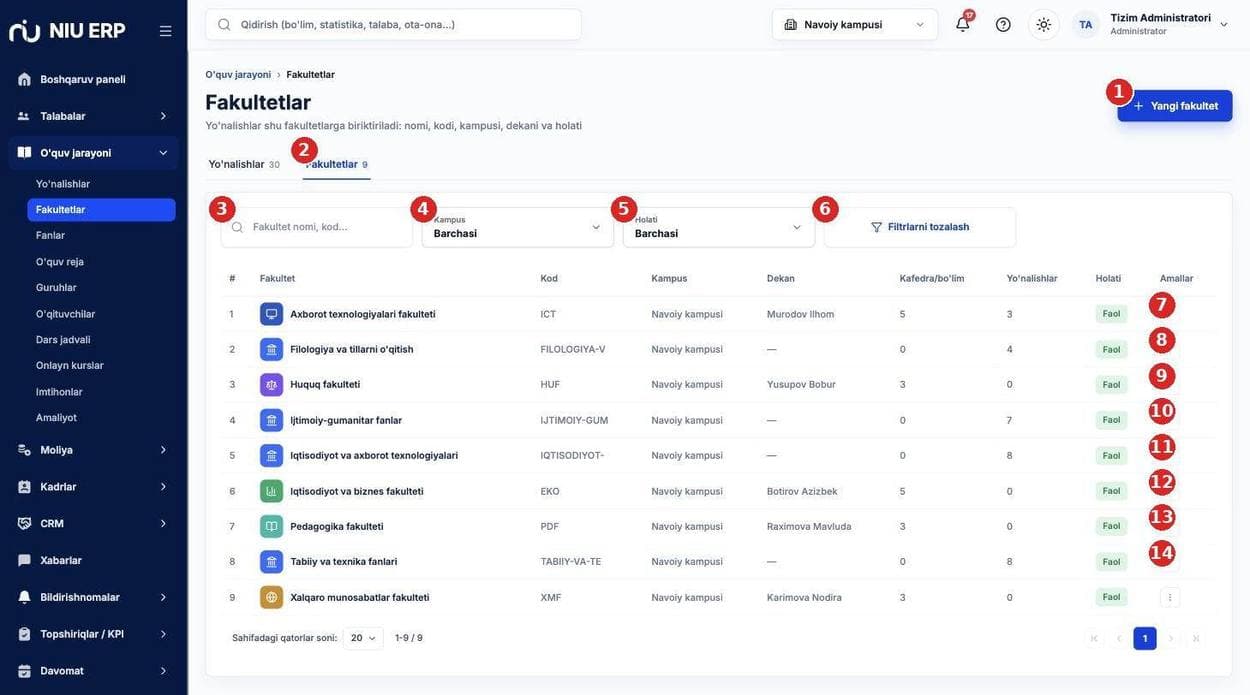Click the chart icon of Iqtisodiyot va biznes fakulteti
Image resolution: width=1250 pixels, height=695 pixels.
click(x=271, y=491)
